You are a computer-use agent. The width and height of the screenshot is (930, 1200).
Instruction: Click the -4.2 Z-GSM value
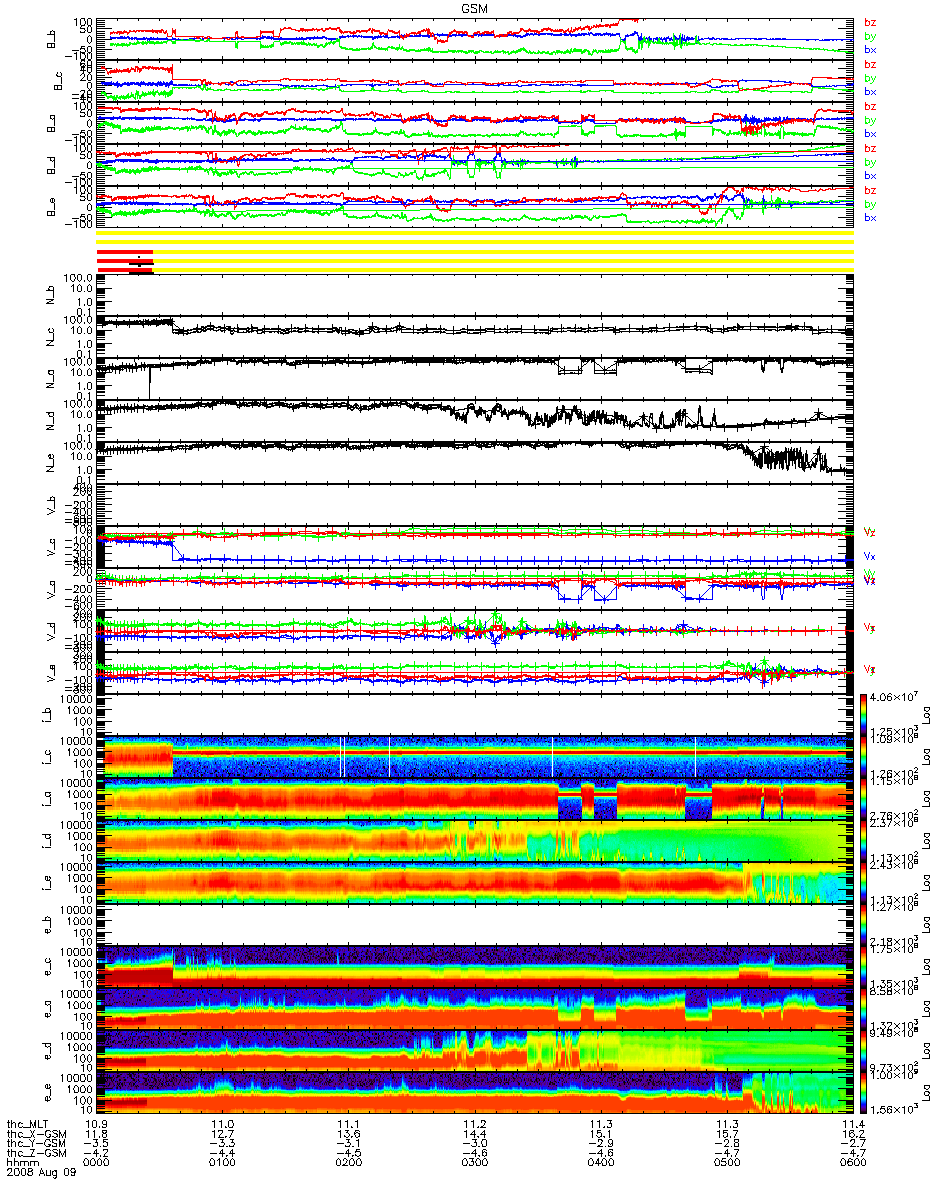[96, 1154]
